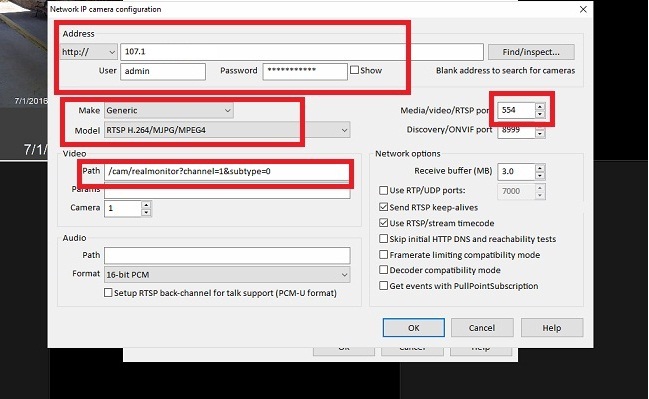Decrease the Discovery/ONVIF port value
649x399 pixels.
click(540, 134)
